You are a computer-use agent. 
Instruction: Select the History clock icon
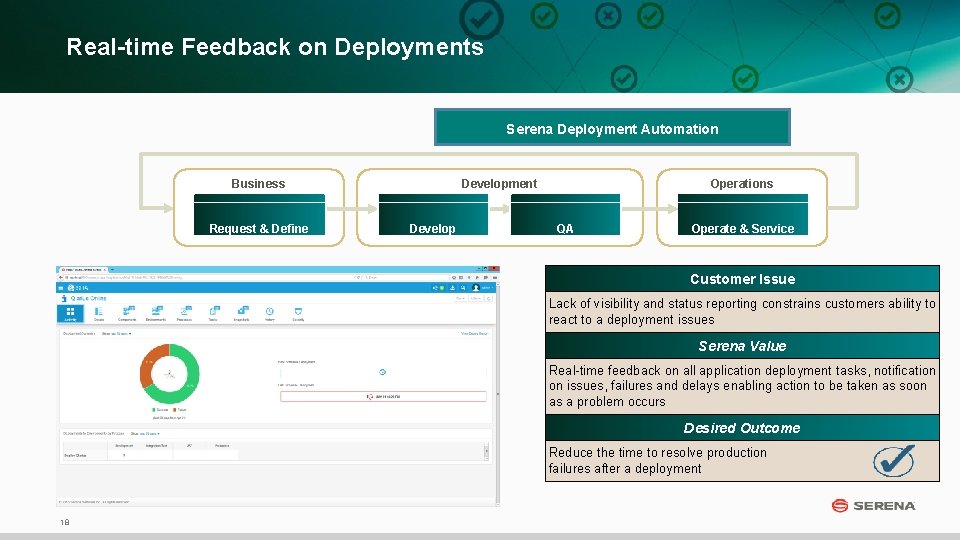[269, 313]
